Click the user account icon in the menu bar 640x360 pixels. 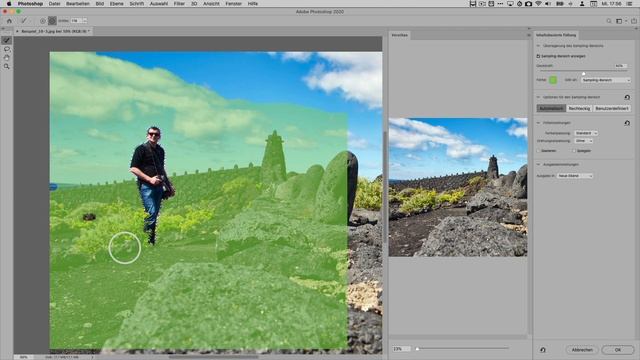click(x=582, y=4)
